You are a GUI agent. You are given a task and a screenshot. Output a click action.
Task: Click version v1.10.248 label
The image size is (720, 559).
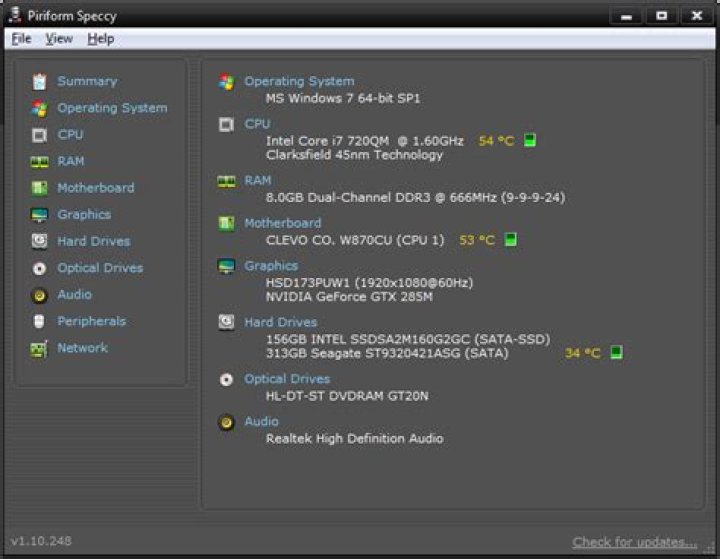point(41,541)
